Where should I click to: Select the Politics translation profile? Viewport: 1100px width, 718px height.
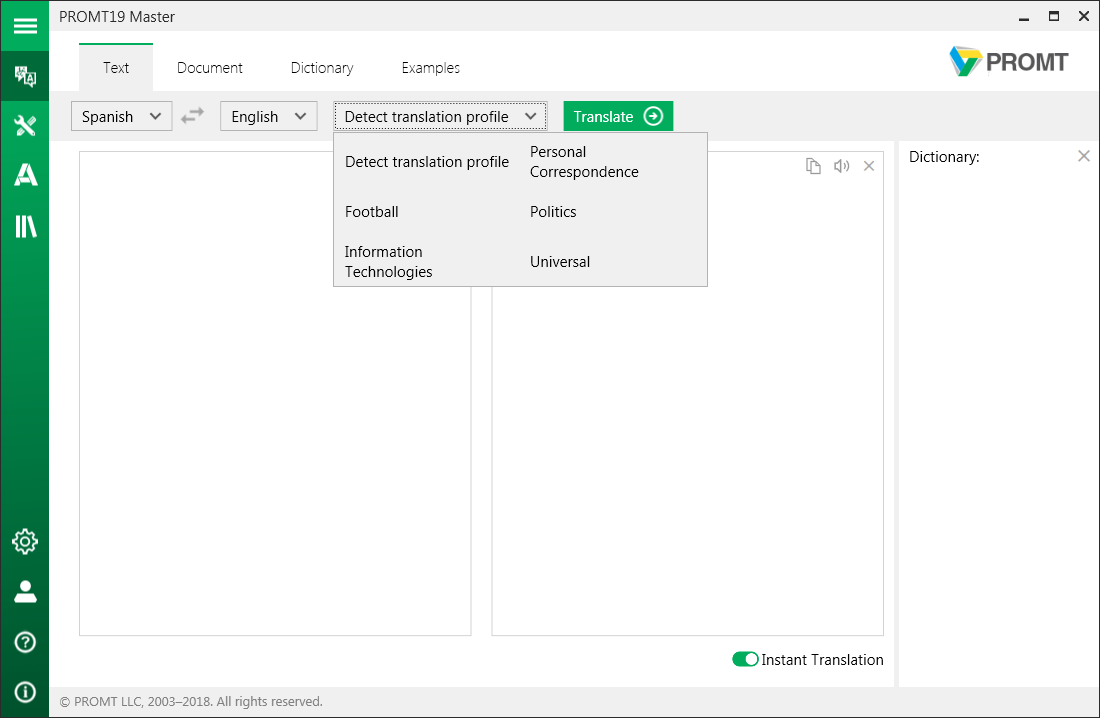pyautogui.click(x=554, y=211)
